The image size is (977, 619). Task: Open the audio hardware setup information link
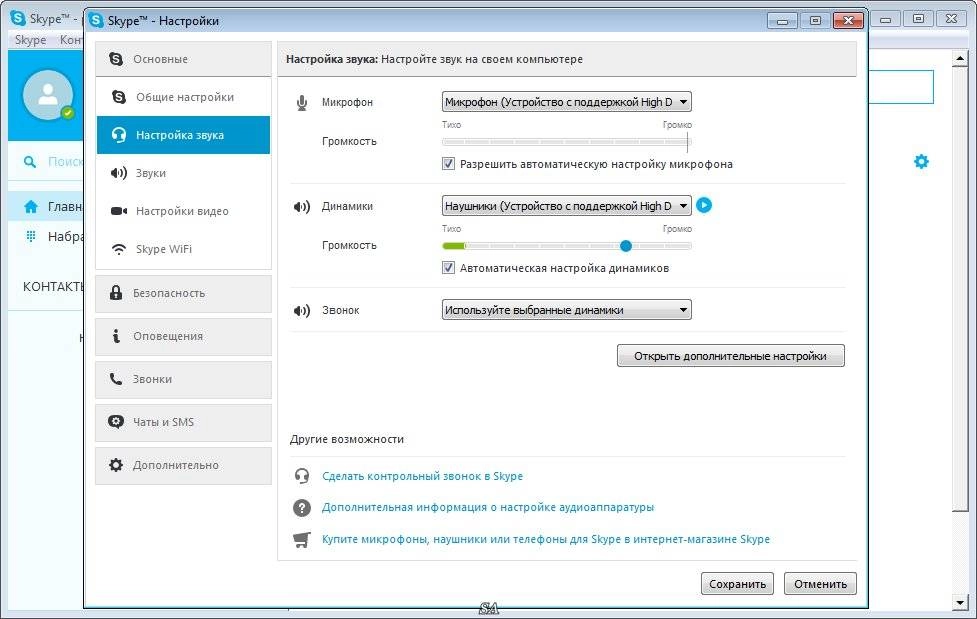[x=488, y=507]
